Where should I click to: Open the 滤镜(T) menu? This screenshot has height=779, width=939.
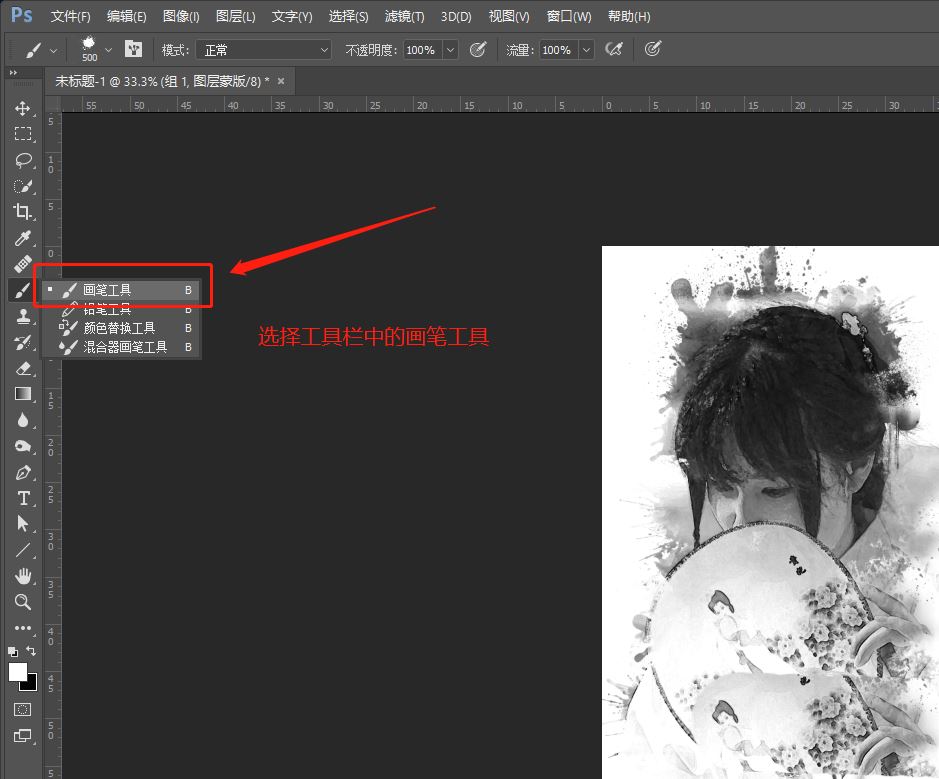(404, 17)
